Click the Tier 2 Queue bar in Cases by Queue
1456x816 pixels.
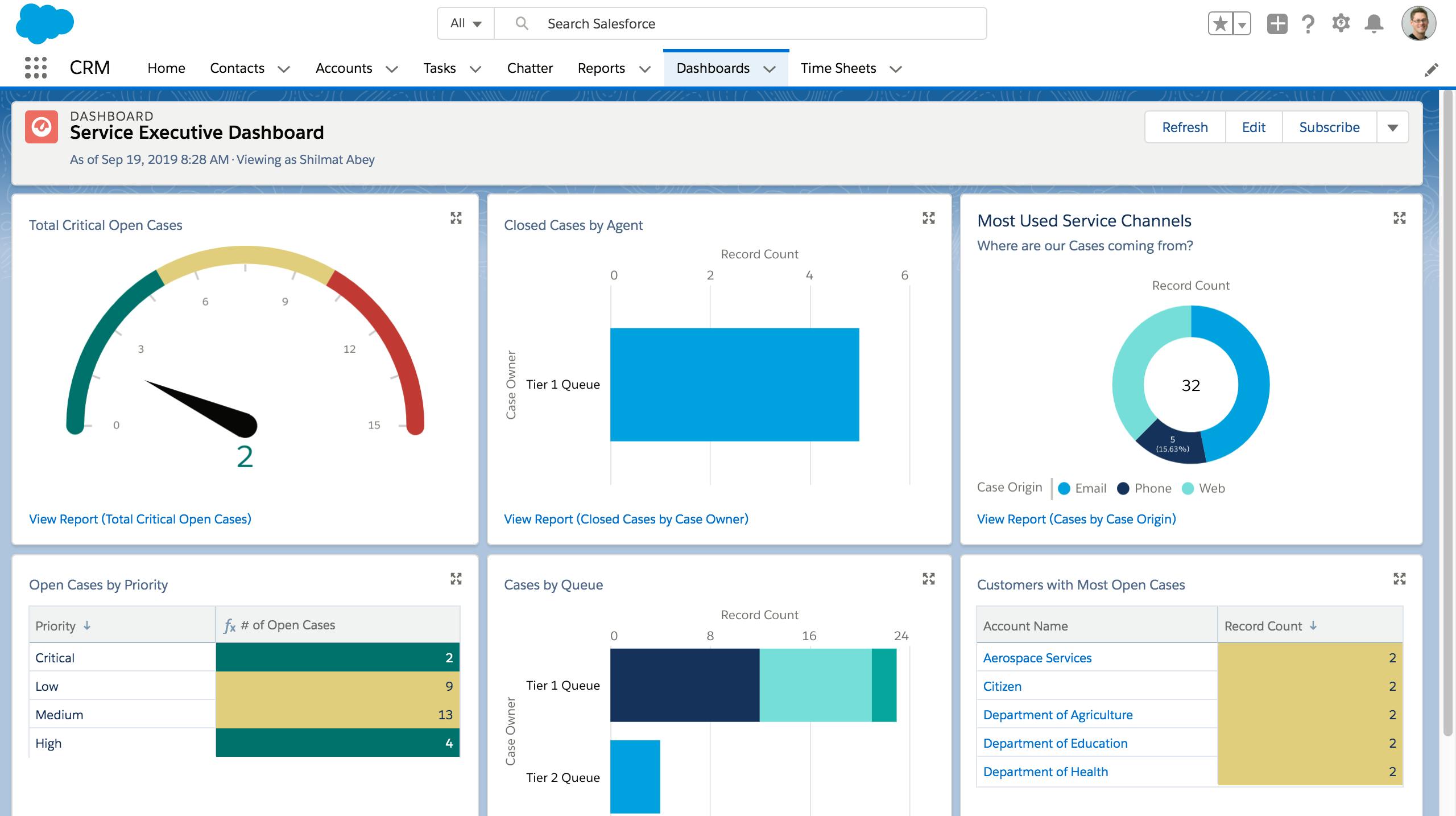point(635,777)
